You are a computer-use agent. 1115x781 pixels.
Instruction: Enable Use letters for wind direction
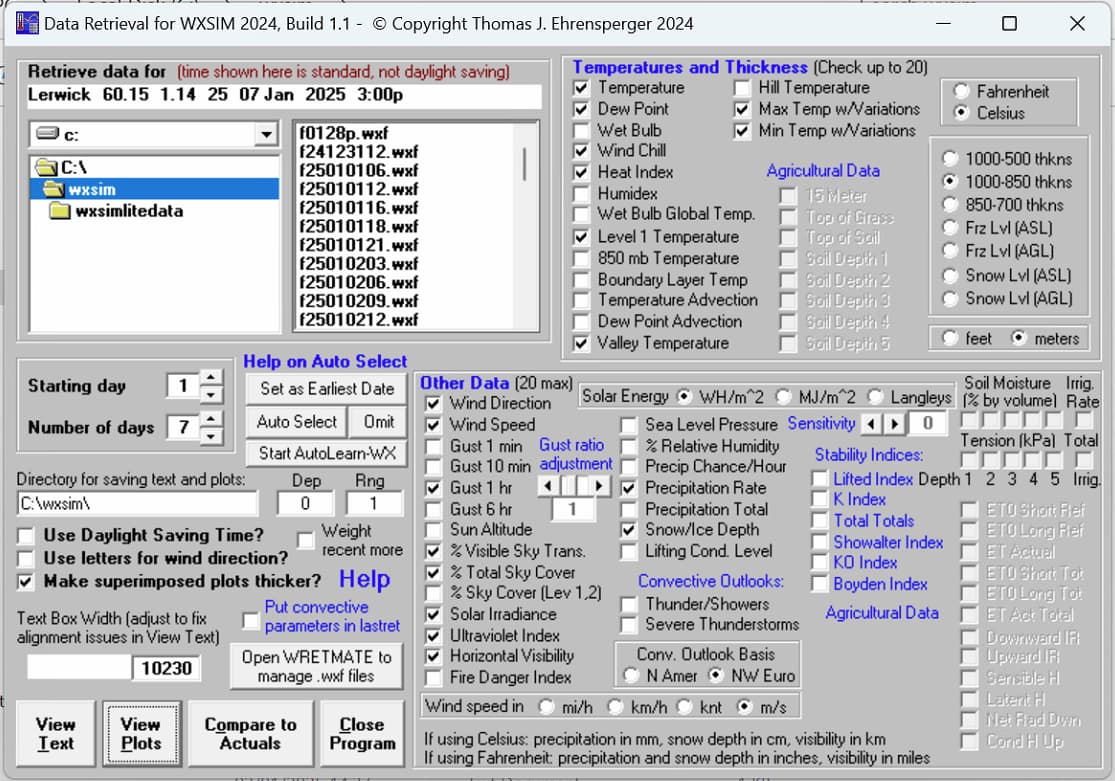(x=26, y=558)
